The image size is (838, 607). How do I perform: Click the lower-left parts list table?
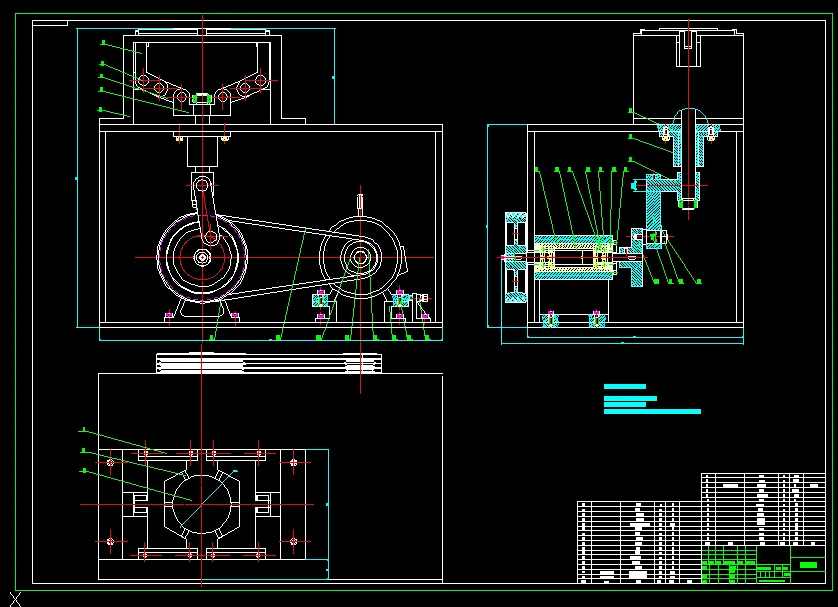[639, 542]
